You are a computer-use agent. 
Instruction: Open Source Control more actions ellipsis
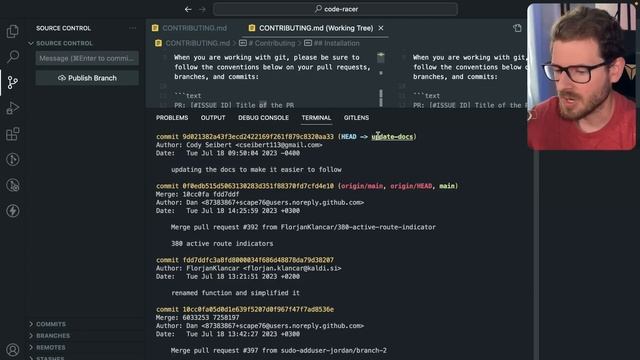click(132, 28)
